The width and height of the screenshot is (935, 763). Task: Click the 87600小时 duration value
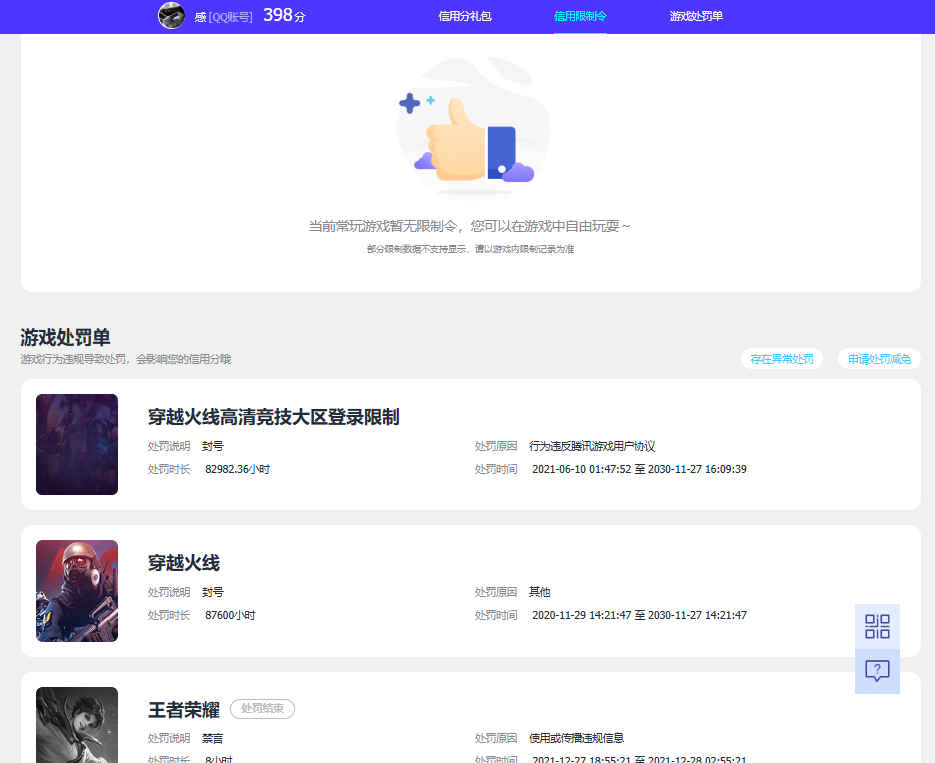point(230,615)
